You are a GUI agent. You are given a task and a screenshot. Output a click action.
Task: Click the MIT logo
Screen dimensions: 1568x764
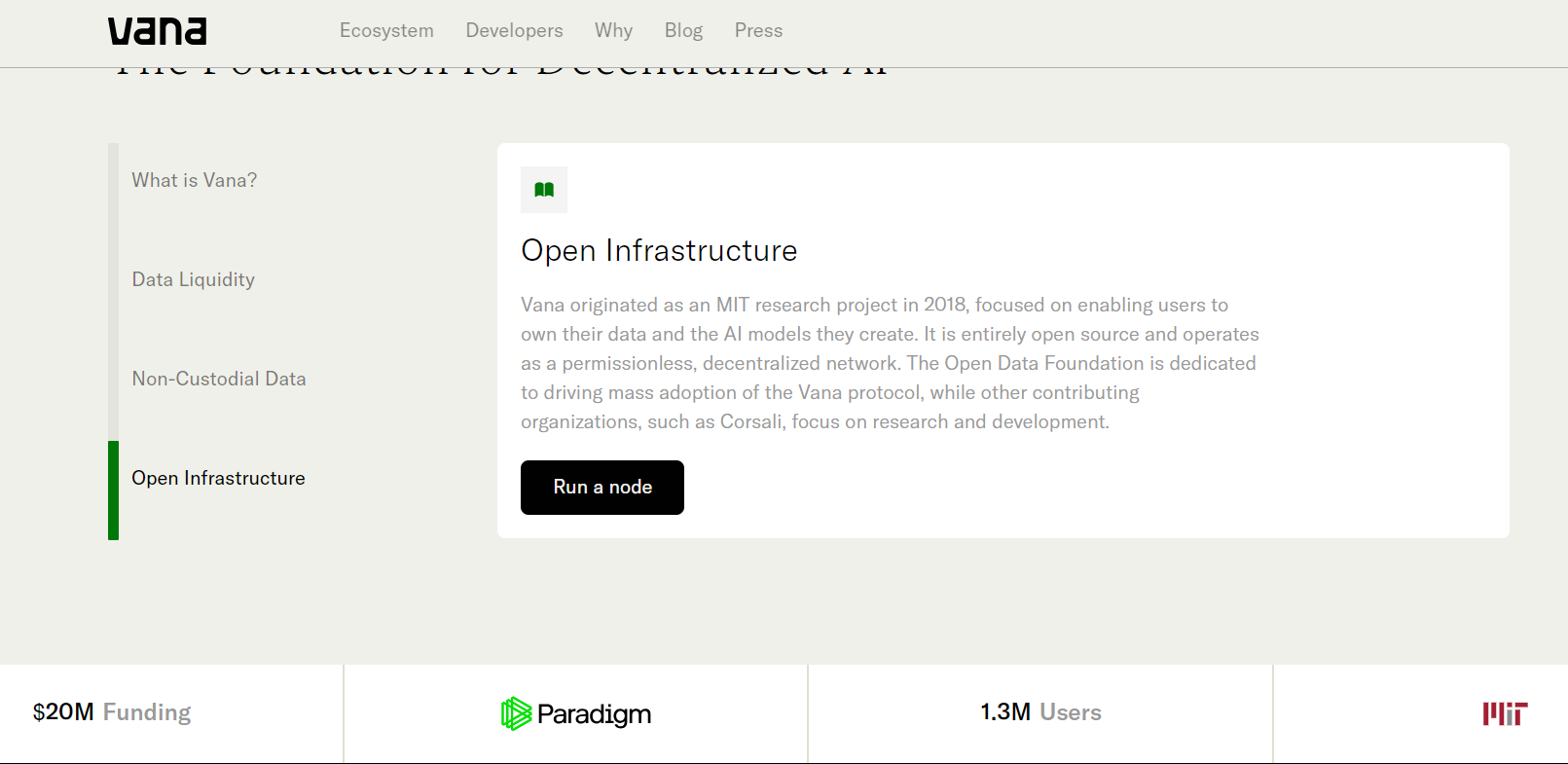click(x=1505, y=713)
